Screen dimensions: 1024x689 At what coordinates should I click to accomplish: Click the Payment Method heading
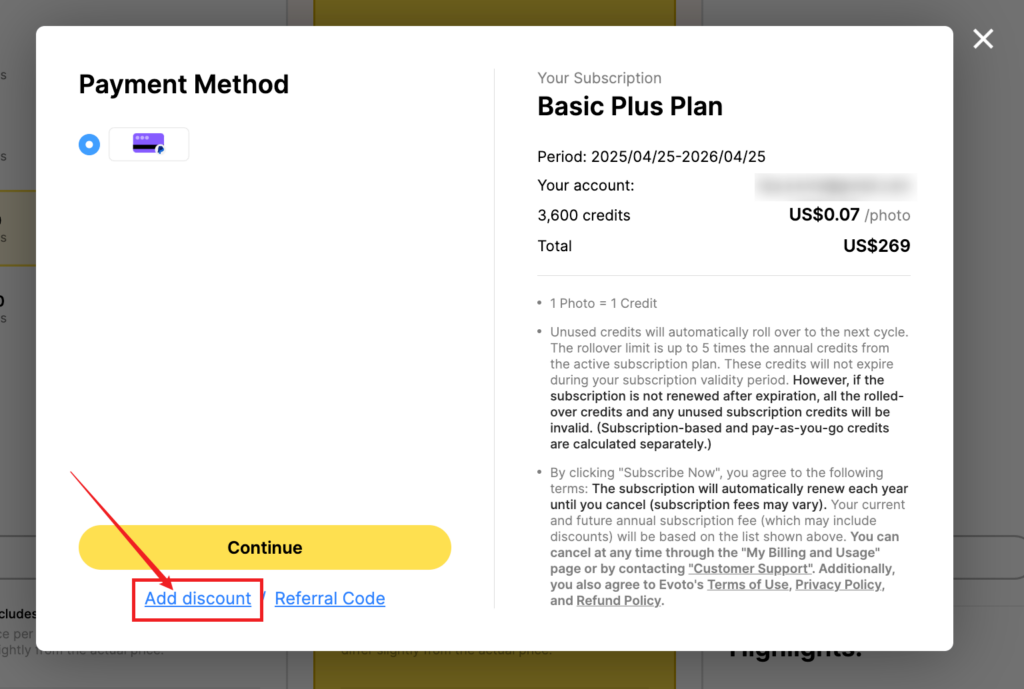(184, 84)
